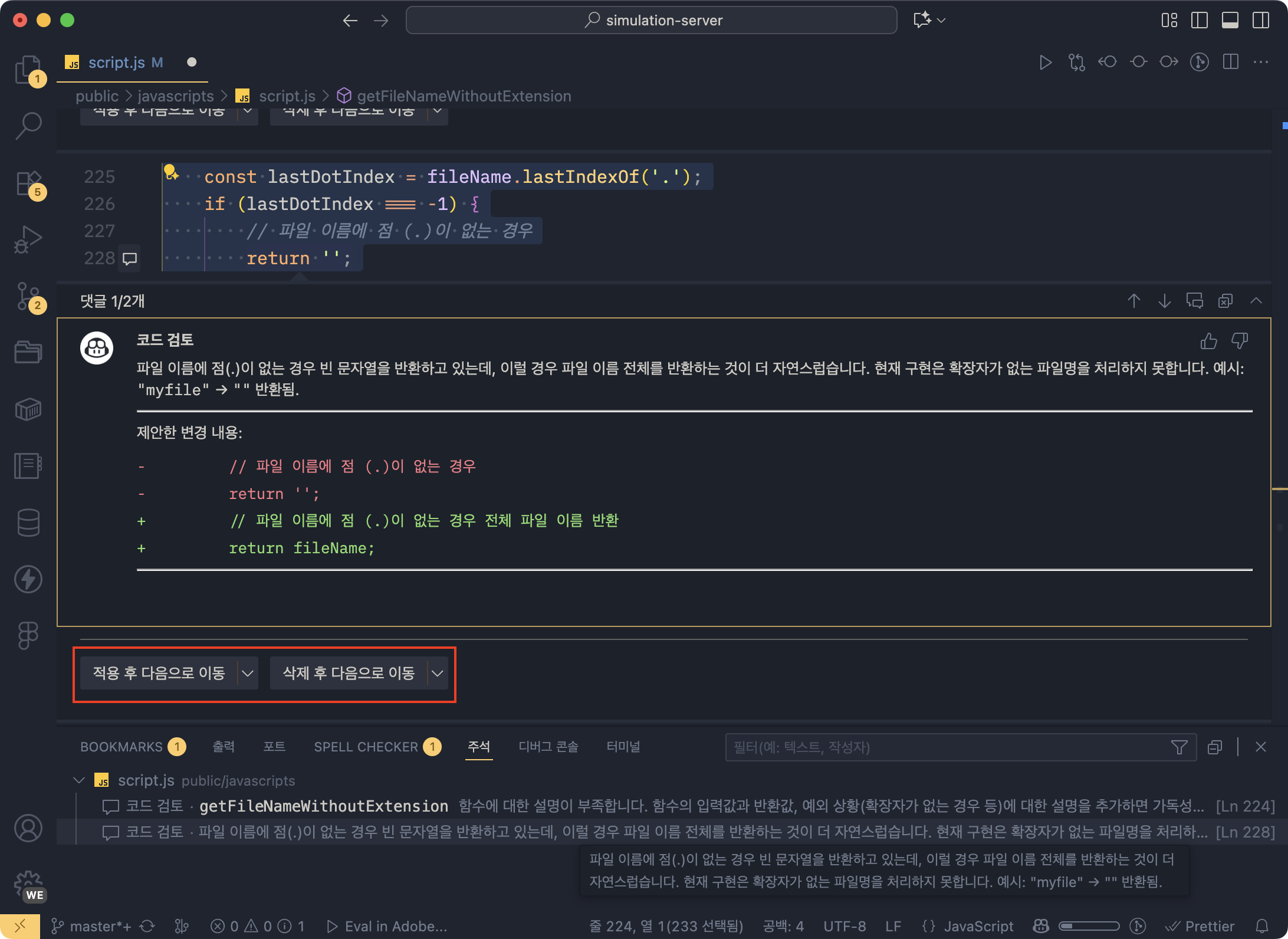
Task: Select the Run and Debug sidebar icon
Action: click(28, 238)
